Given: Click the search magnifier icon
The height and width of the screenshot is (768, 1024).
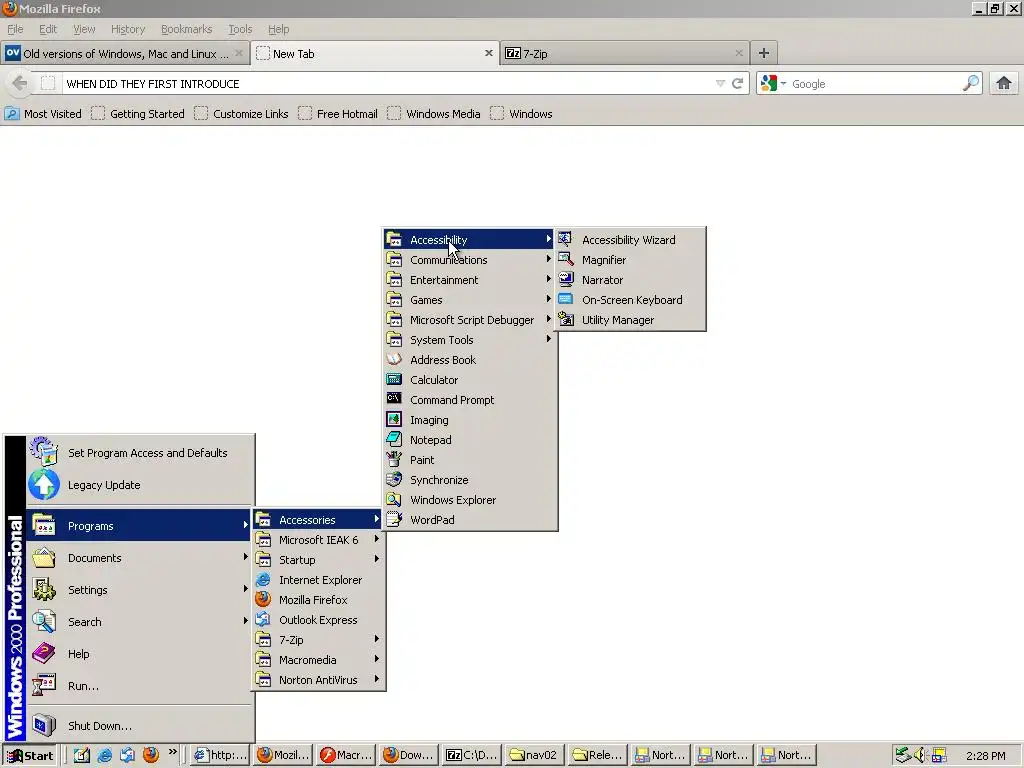Looking at the screenshot, I should (x=971, y=83).
